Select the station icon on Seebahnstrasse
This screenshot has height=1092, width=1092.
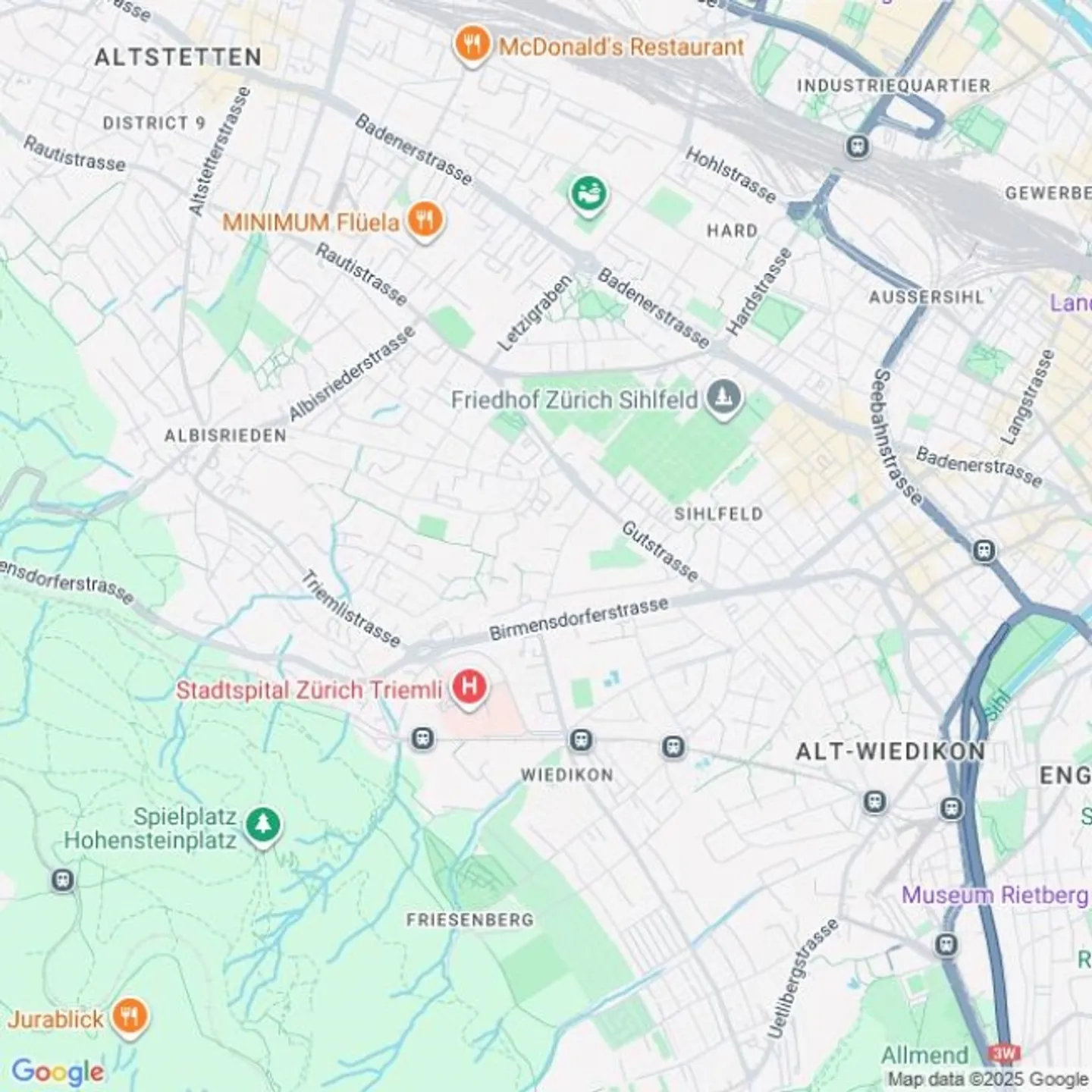point(984,551)
